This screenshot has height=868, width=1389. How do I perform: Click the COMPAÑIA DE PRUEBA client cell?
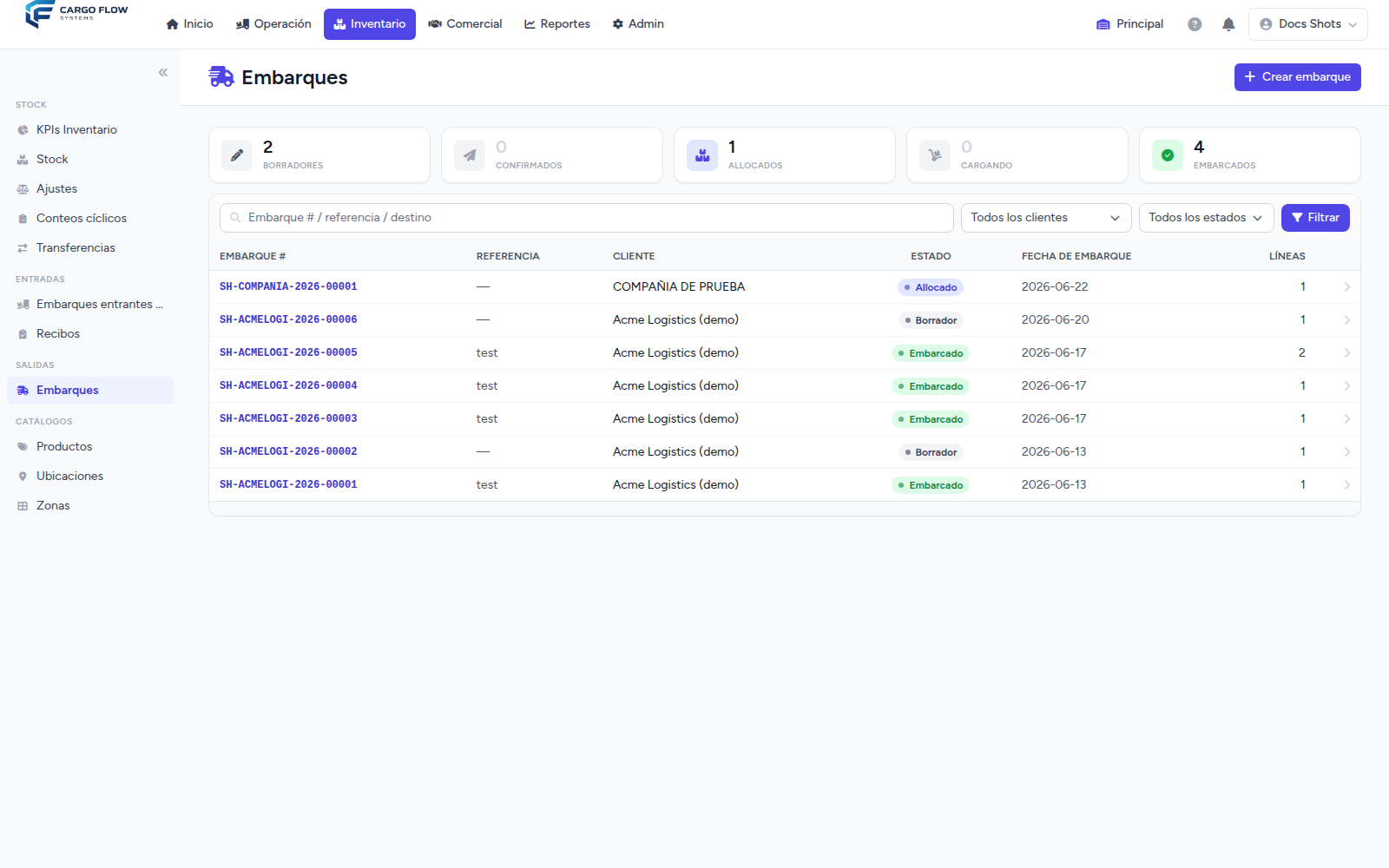(679, 286)
